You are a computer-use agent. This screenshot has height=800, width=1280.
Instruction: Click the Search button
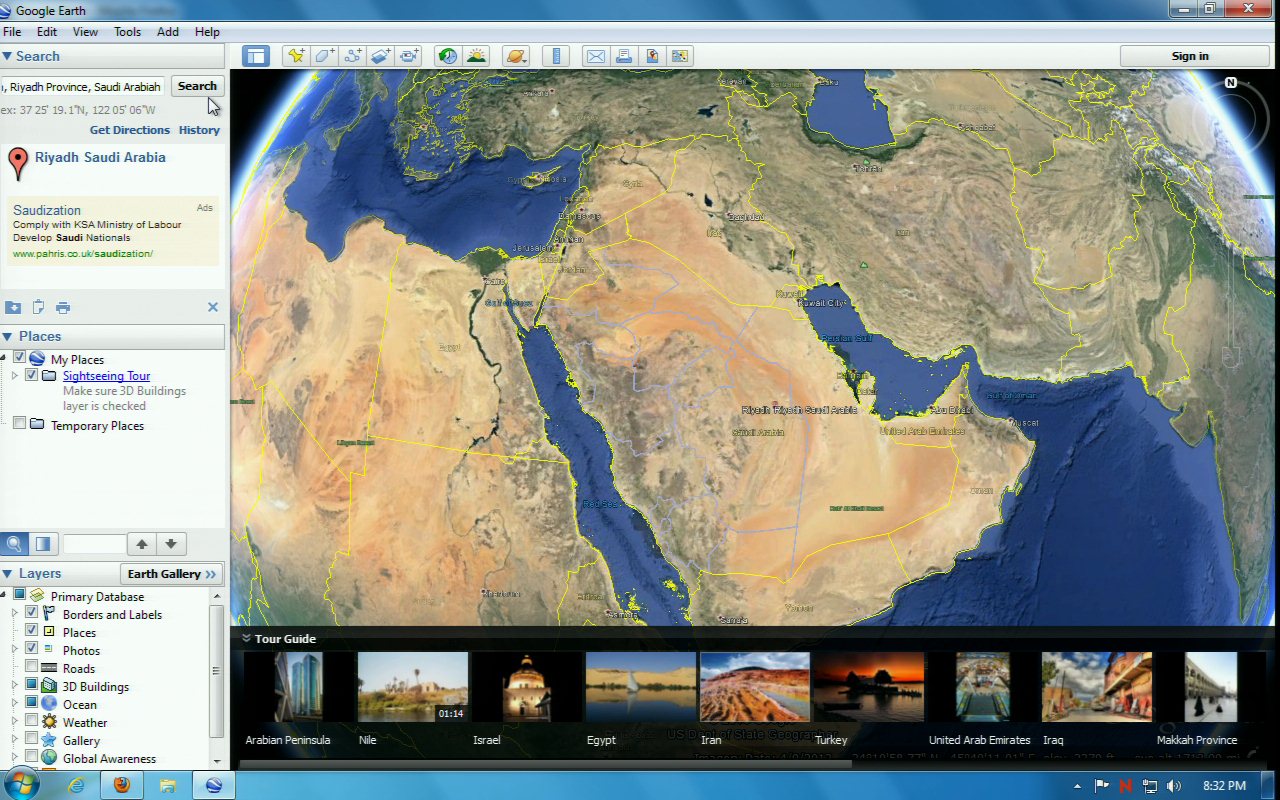[197, 86]
